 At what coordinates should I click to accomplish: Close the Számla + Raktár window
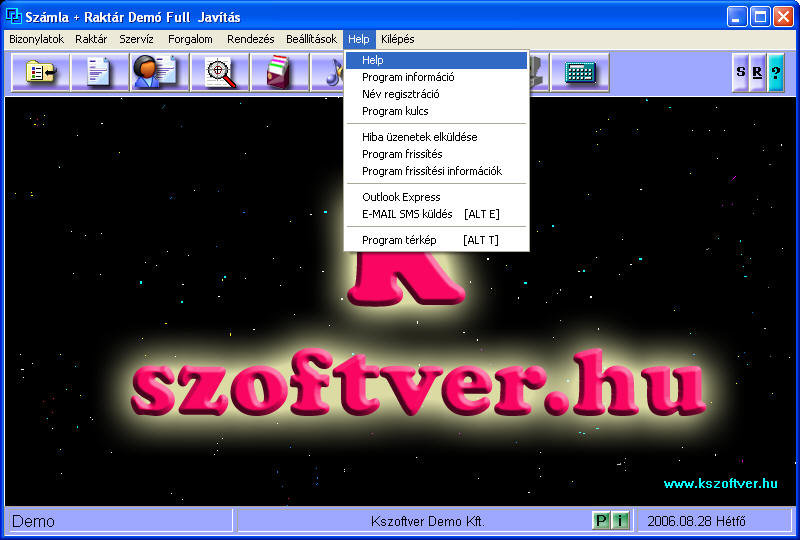(x=783, y=17)
